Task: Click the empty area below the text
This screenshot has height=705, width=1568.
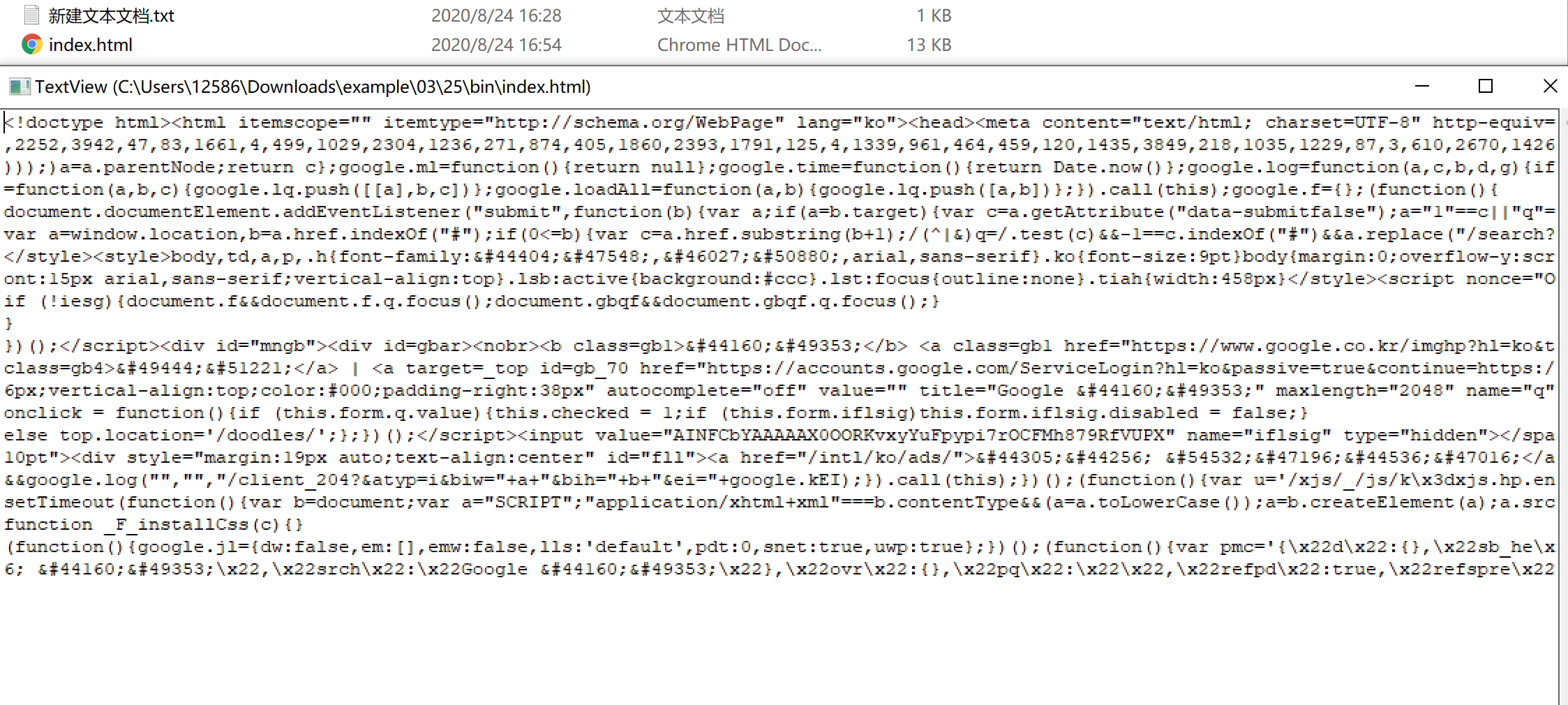Action: pos(780,642)
